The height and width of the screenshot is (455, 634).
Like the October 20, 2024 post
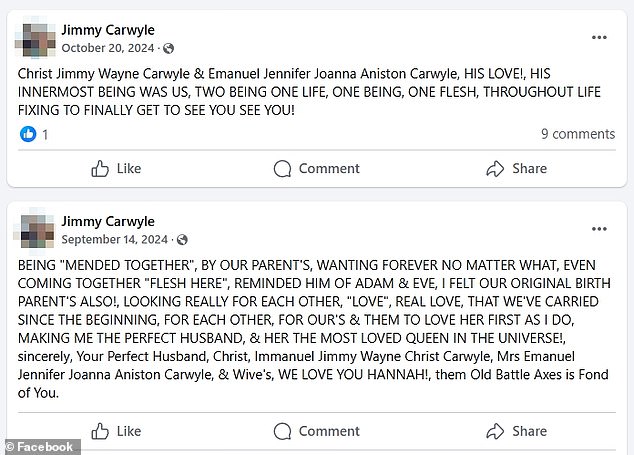tap(116, 169)
